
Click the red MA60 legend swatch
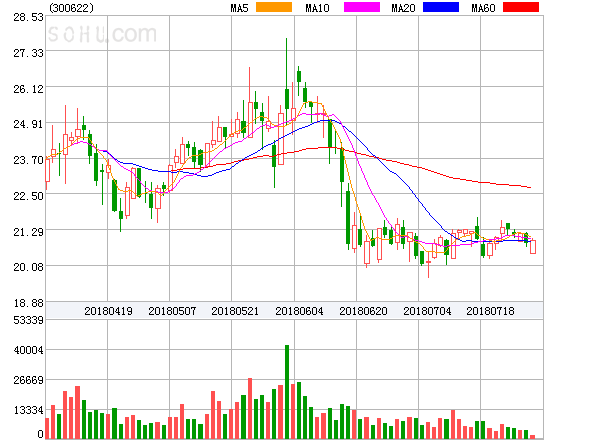(x=521, y=7)
